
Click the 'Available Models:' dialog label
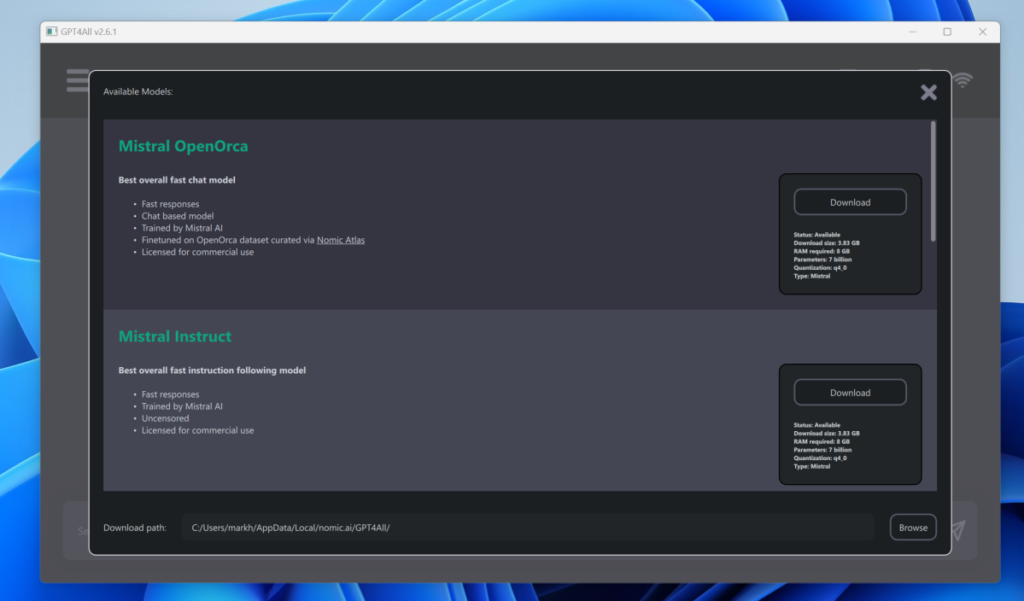click(x=138, y=92)
